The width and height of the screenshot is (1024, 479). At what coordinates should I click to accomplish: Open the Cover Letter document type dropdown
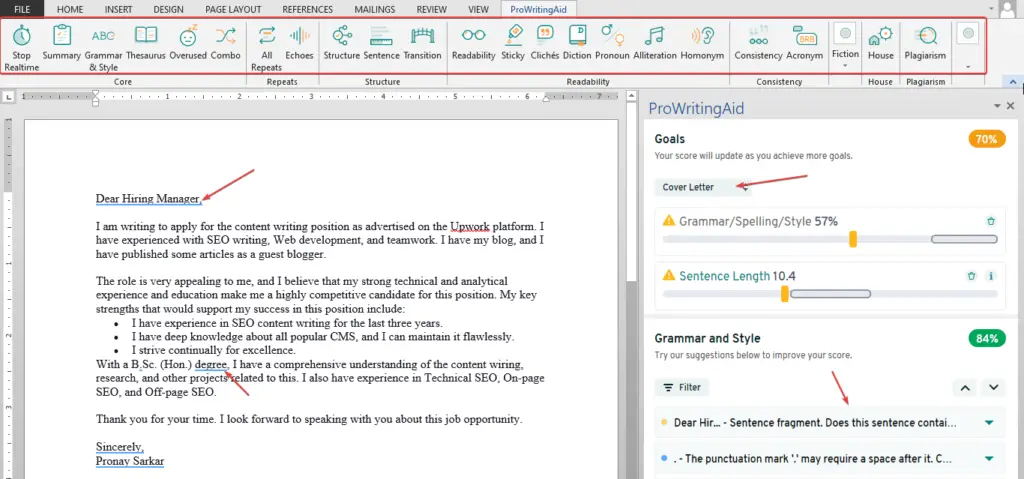coord(703,188)
